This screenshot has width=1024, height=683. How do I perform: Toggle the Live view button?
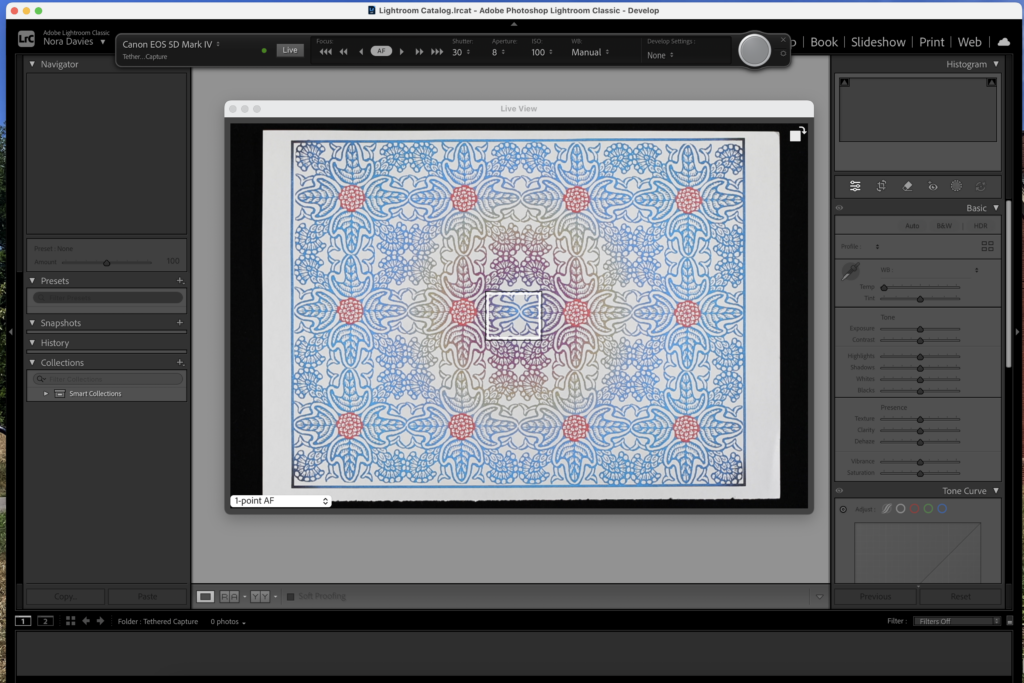coord(290,50)
